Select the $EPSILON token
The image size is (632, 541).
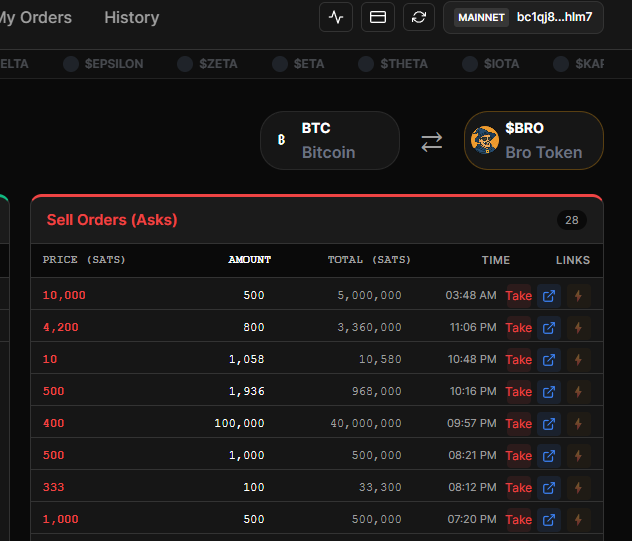tap(103, 64)
